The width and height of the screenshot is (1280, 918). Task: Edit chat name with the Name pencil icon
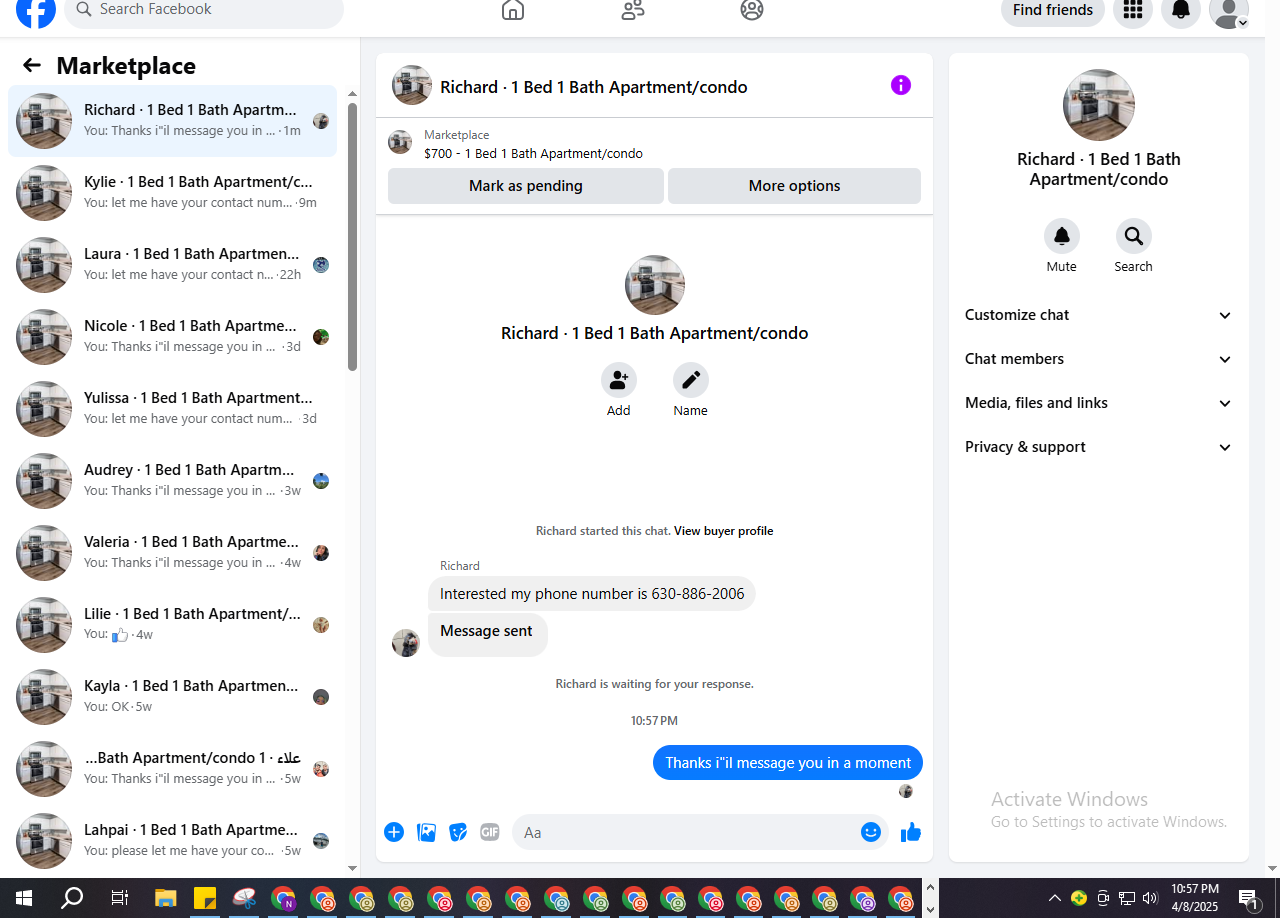pyautogui.click(x=691, y=380)
